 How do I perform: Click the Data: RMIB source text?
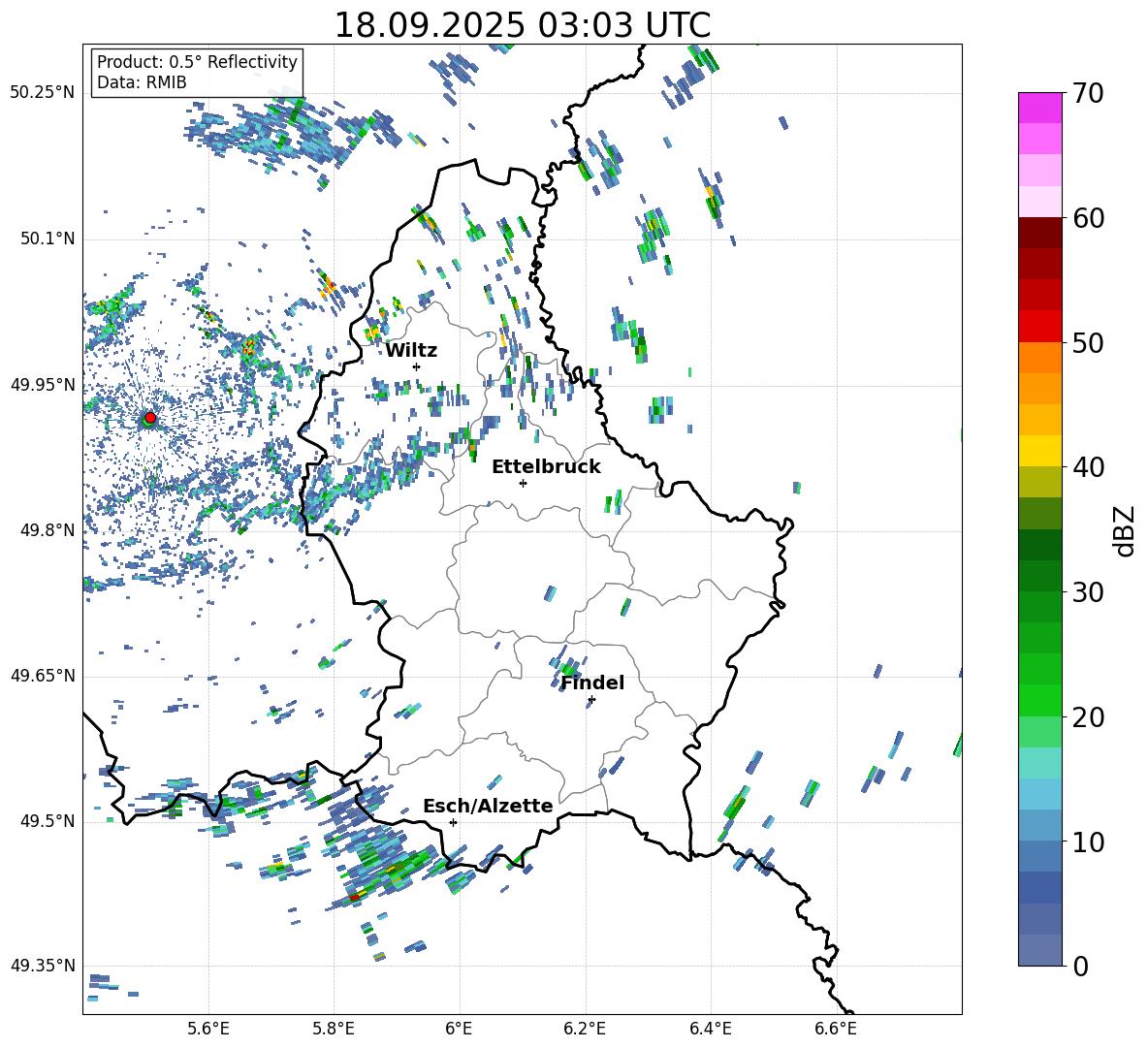click(x=142, y=82)
